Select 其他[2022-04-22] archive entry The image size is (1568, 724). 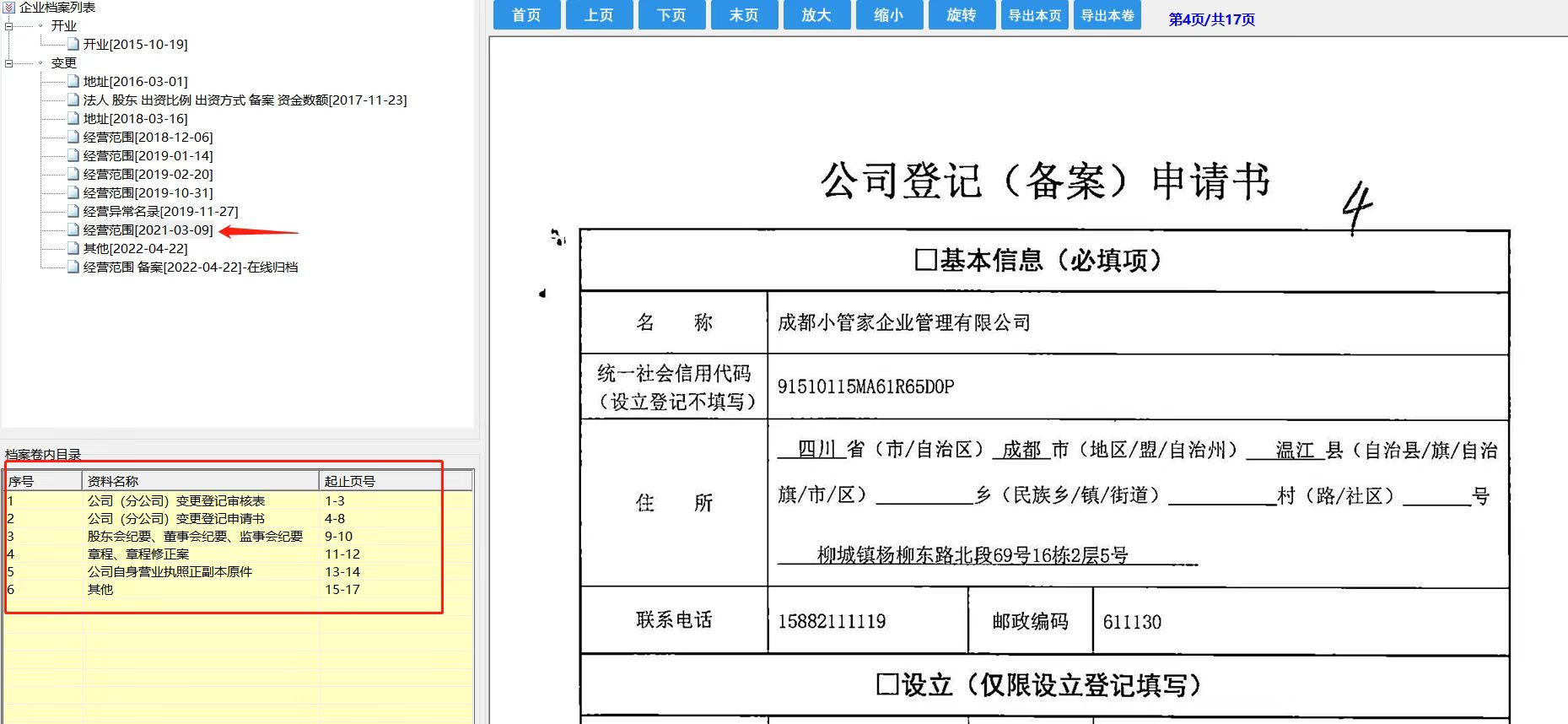135,249
